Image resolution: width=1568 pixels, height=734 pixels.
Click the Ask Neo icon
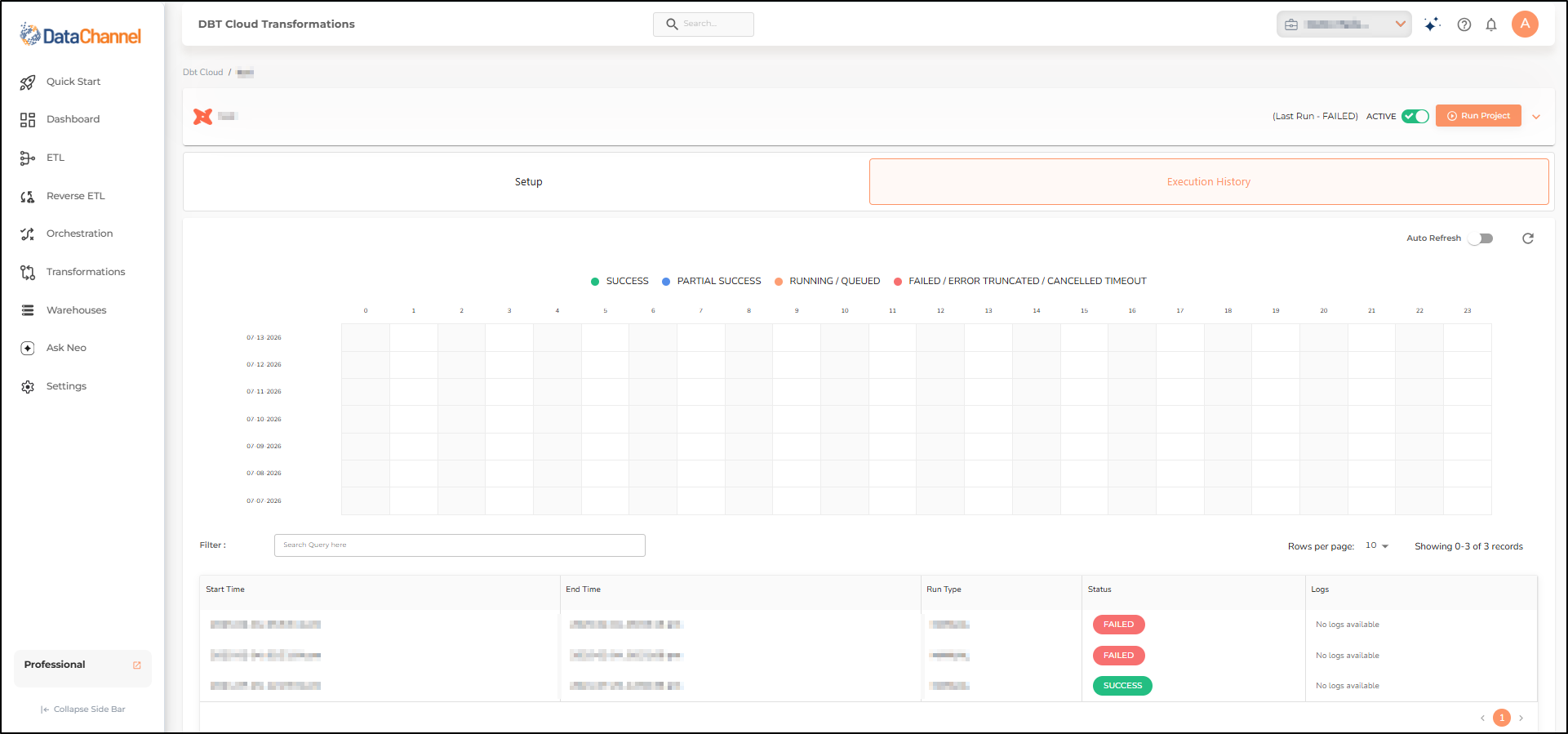coord(28,349)
